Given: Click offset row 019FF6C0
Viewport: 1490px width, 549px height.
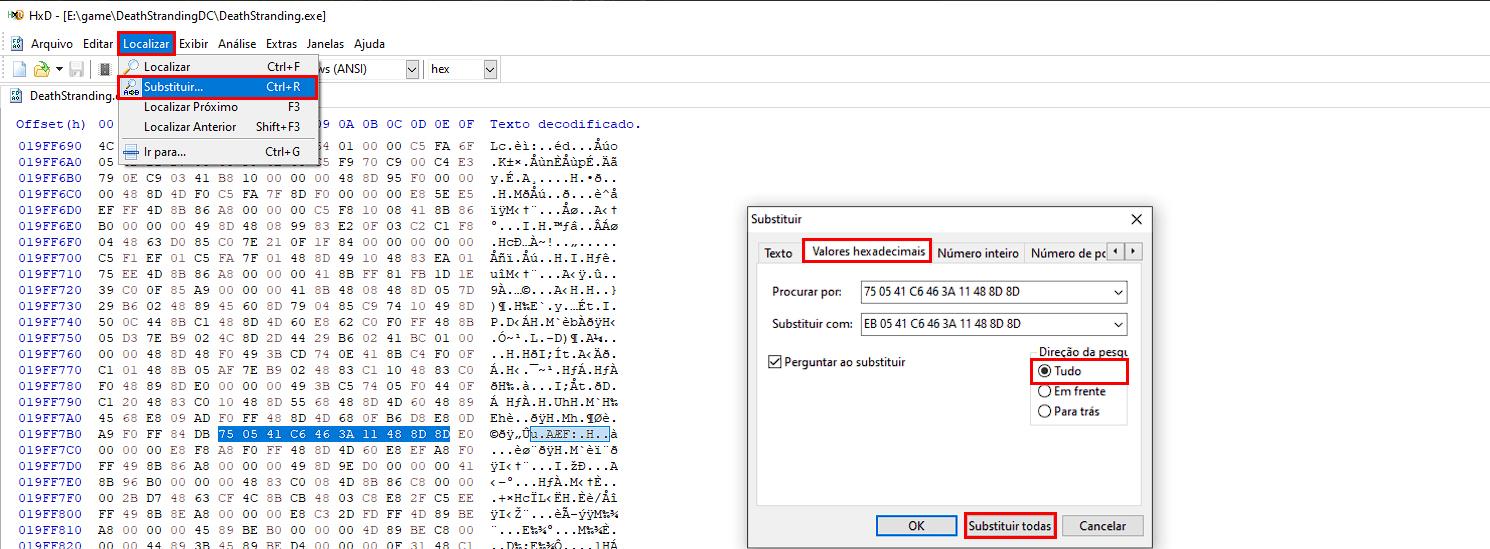Looking at the screenshot, I should coord(53,193).
